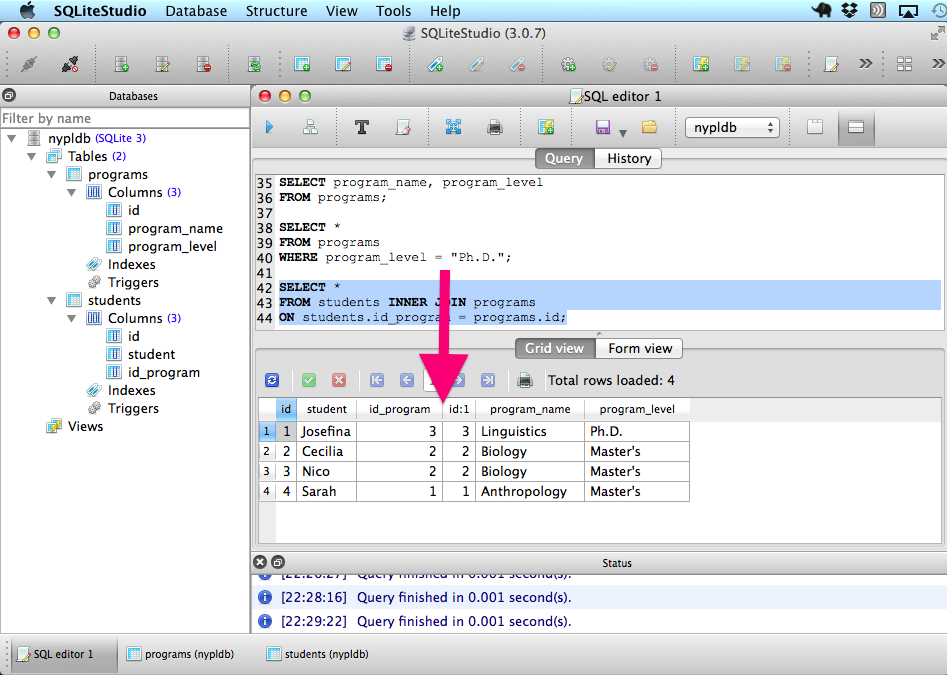Open the nypldb database dropdown
Image resolution: width=947 pixels, height=675 pixels.
(732, 128)
